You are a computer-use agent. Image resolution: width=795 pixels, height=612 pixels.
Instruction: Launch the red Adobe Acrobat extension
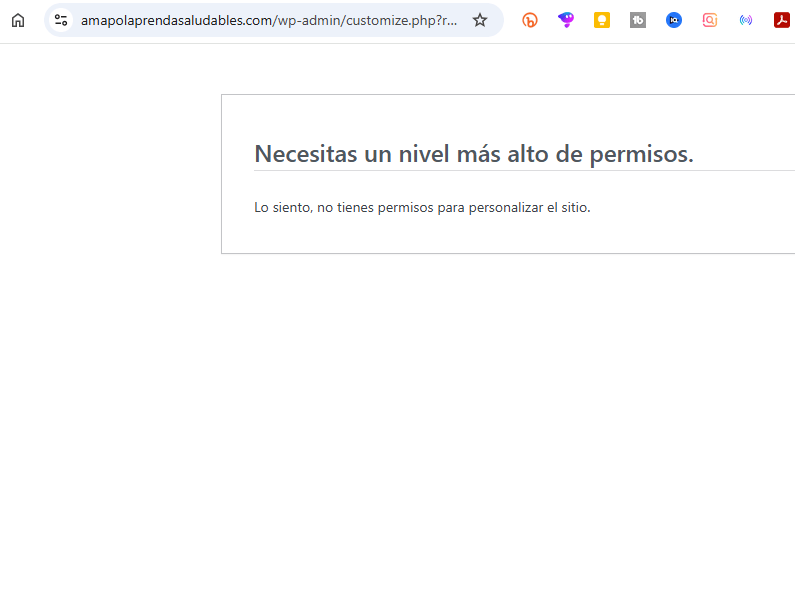tap(782, 20)
